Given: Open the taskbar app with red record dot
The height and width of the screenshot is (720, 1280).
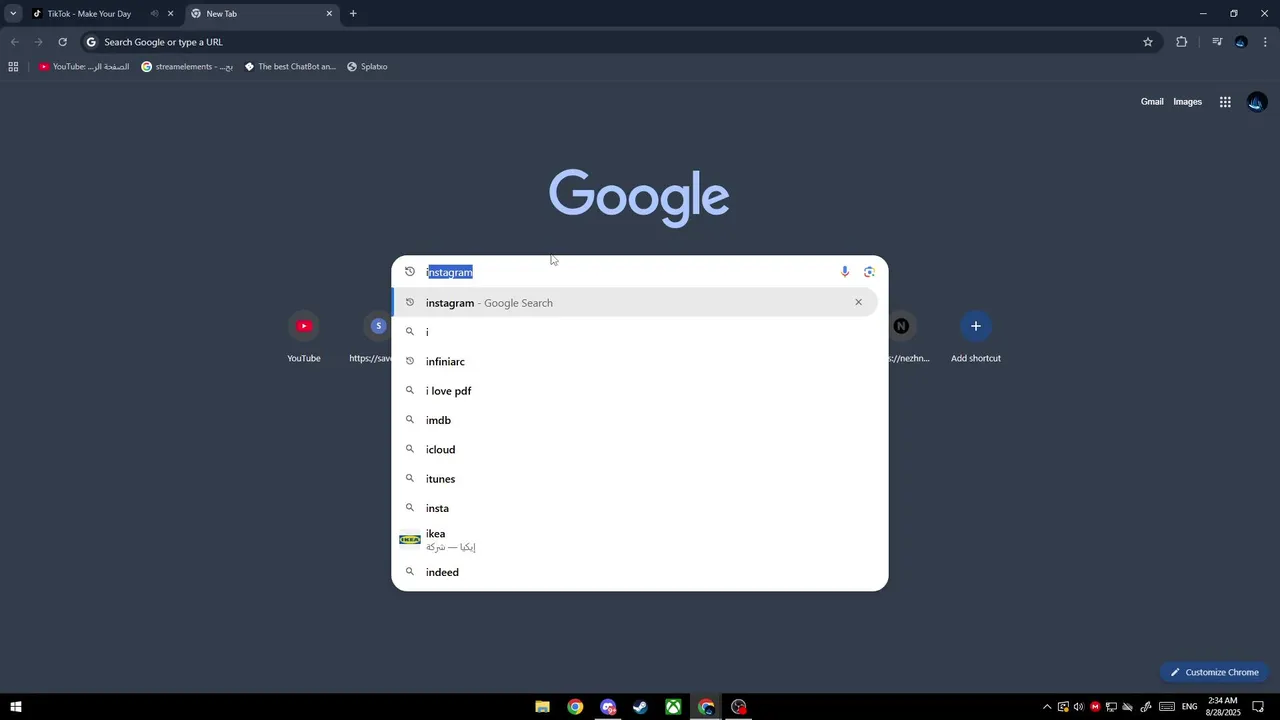Looking at the screenshot, I should [739, 707].
